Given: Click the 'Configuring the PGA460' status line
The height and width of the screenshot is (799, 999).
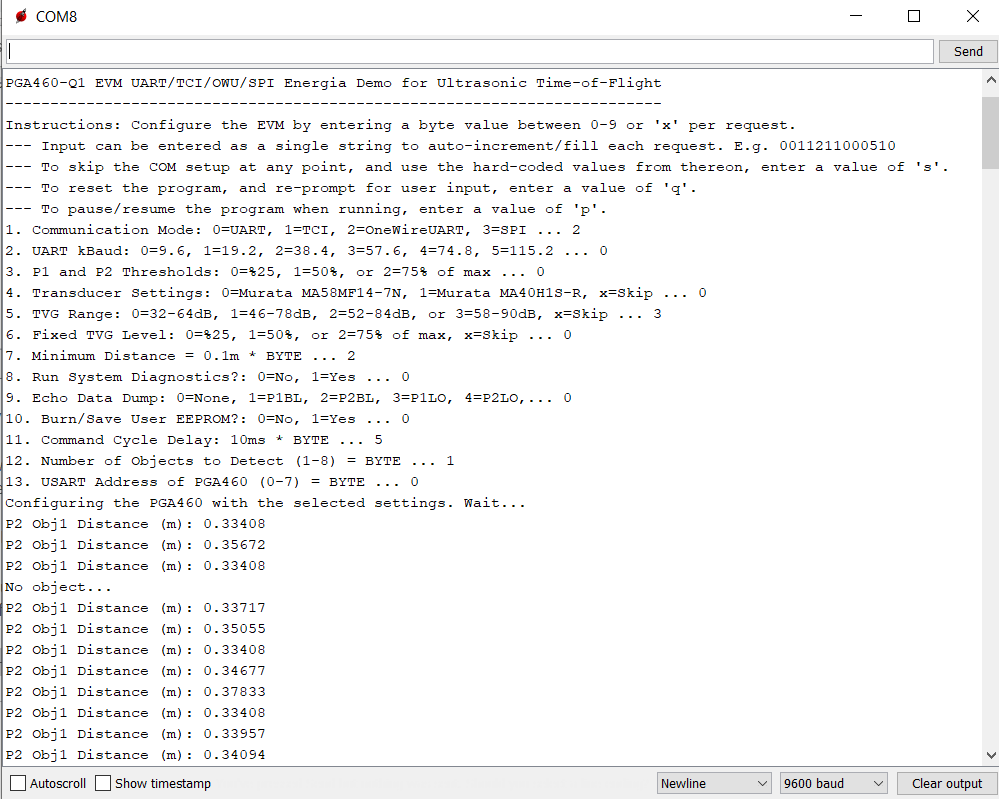Looking at the screenshot, I should tap(266, 503).
